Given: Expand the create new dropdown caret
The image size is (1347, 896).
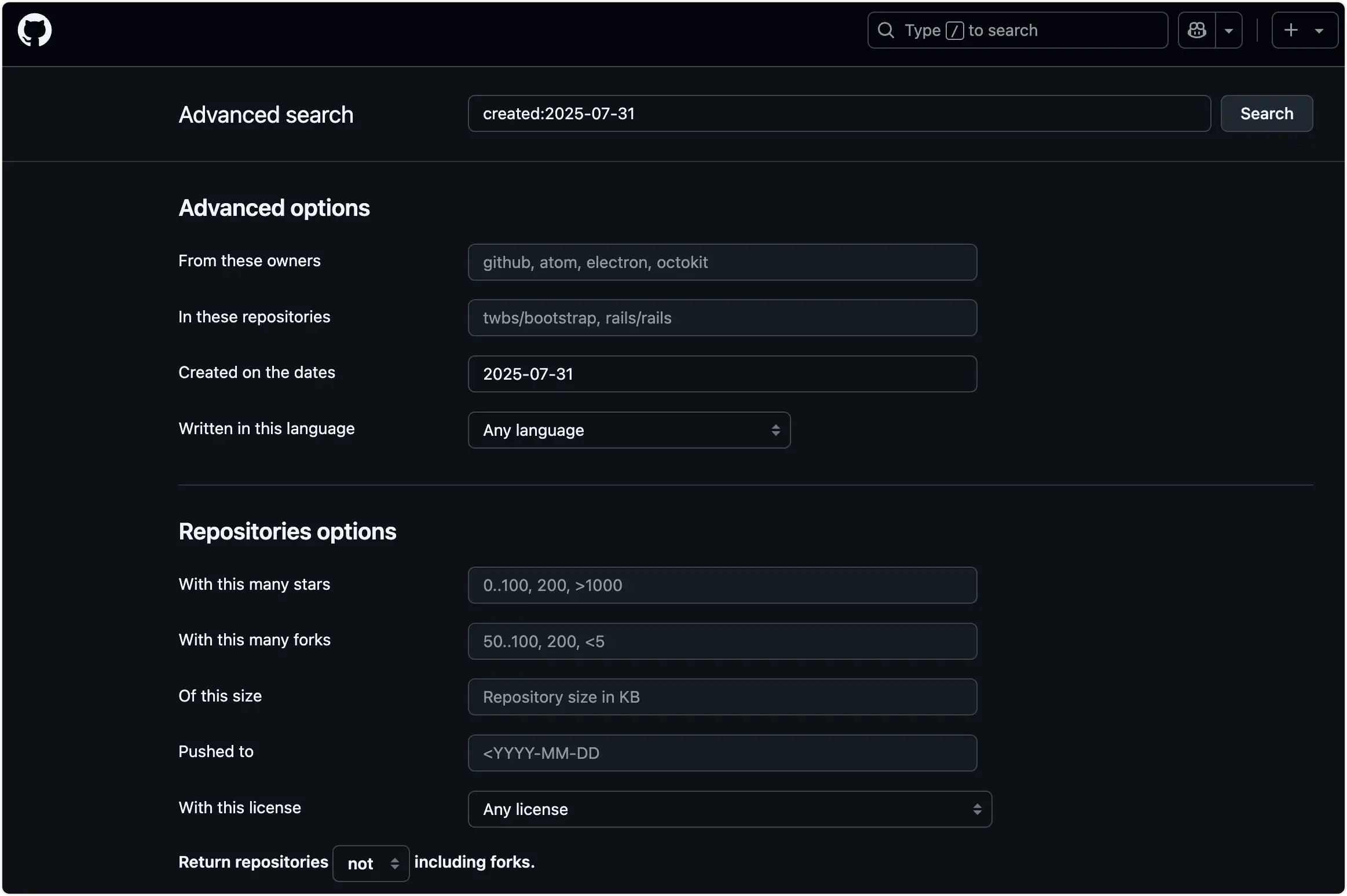Looking at the screenshot, I should [x=1321, y=30].
